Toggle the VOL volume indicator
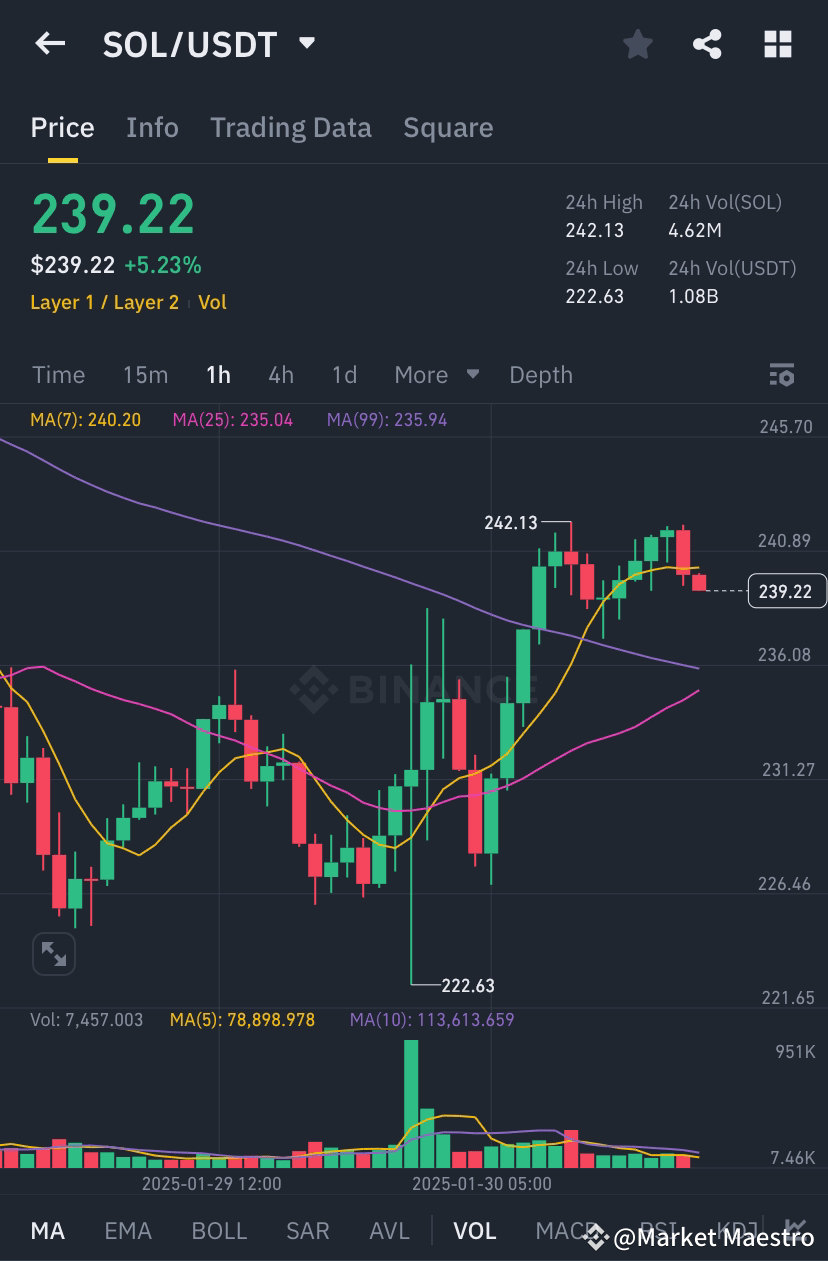The height and width of the screenshot is (1261, 828). [x=475, y=1230]
